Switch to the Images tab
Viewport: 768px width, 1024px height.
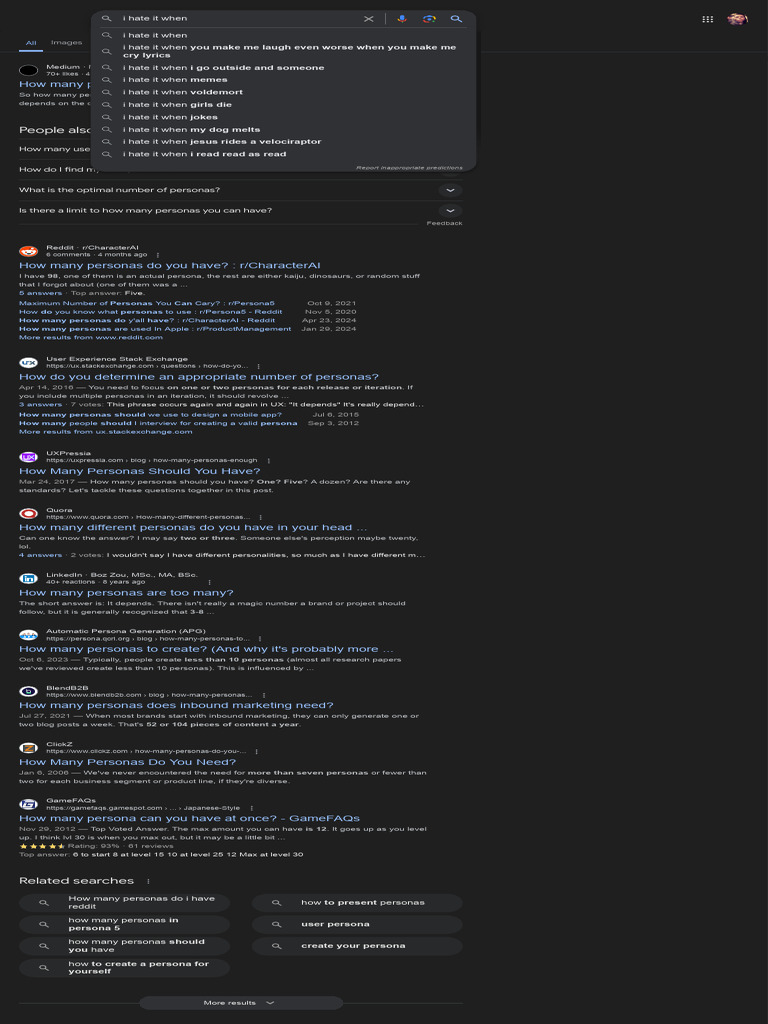coord(67,43)
